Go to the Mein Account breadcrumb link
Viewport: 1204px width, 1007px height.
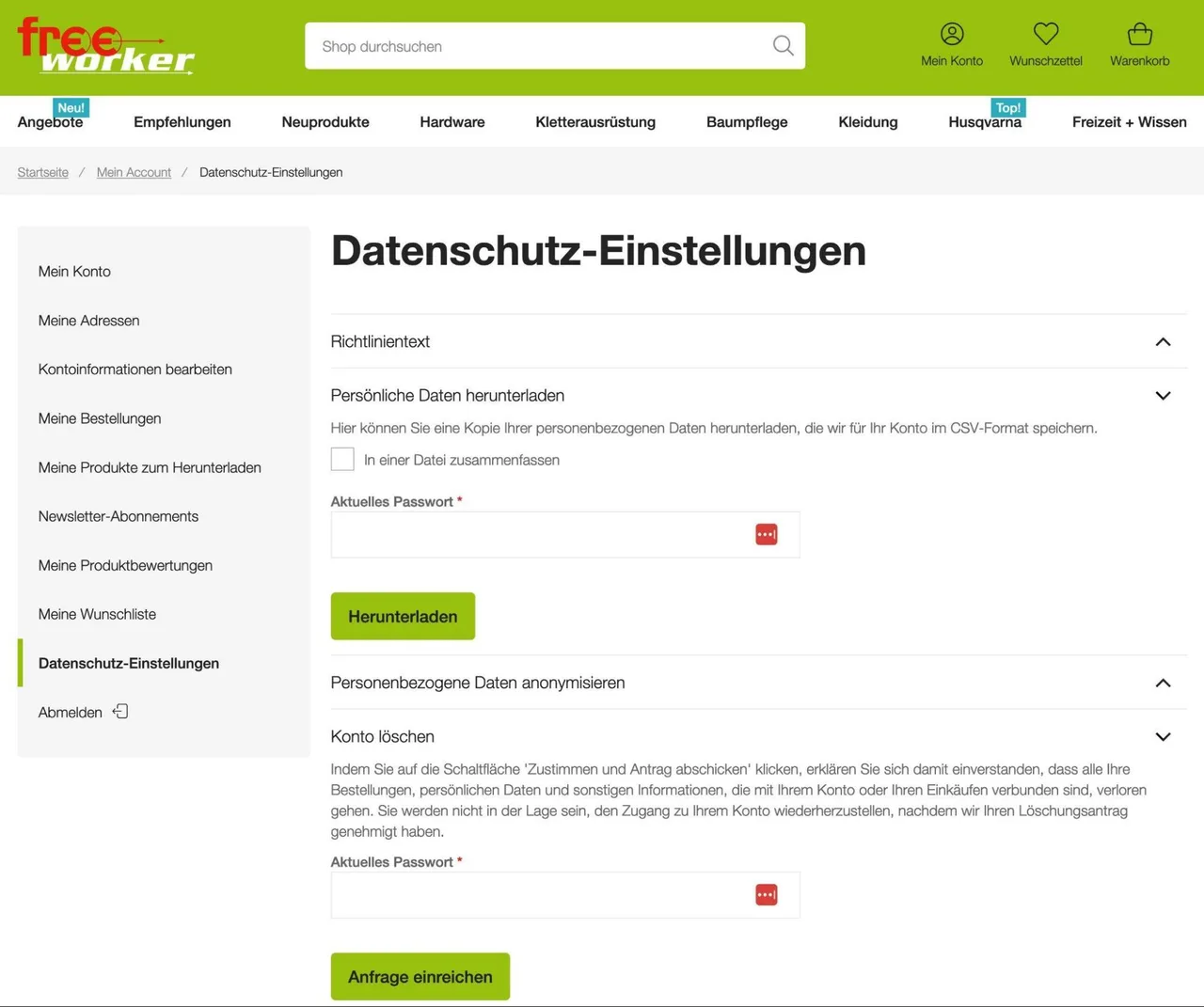(134, 172)
